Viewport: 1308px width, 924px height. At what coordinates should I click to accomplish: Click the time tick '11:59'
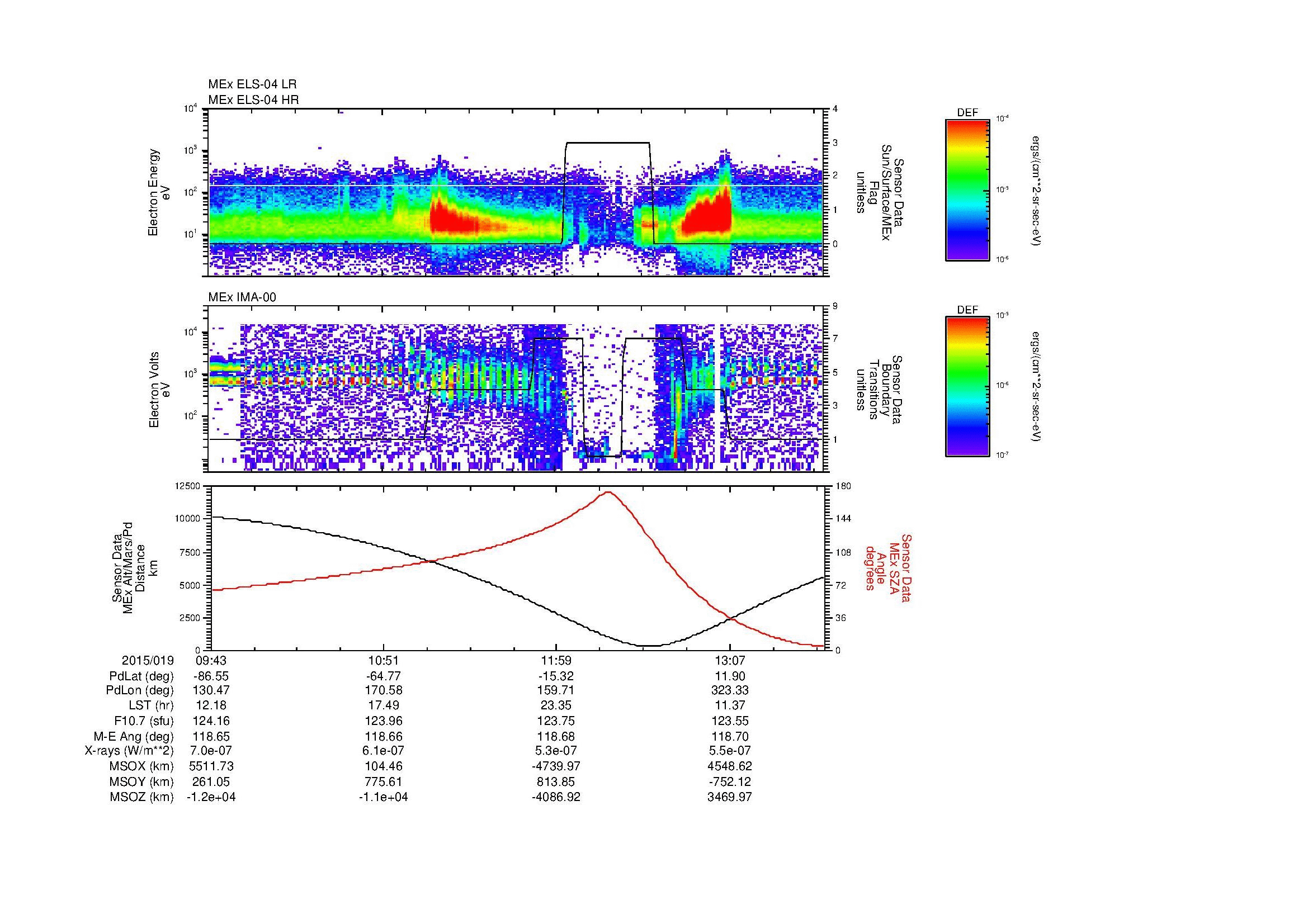(x=556, y=661)
